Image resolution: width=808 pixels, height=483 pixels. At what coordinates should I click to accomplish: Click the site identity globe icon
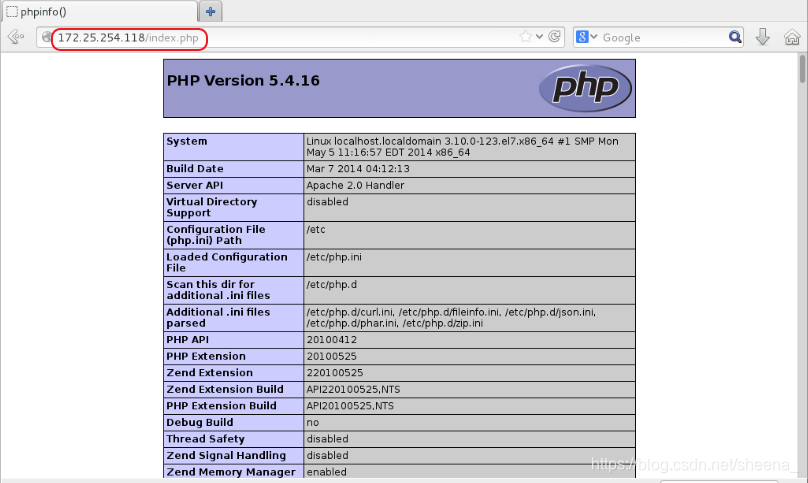pos(46,37)
